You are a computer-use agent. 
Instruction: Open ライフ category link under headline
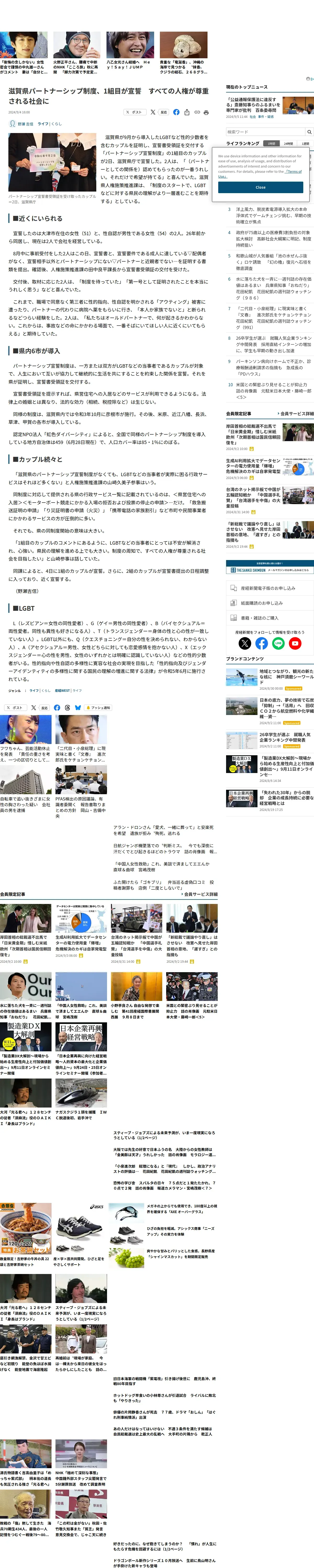pos(43,124)
